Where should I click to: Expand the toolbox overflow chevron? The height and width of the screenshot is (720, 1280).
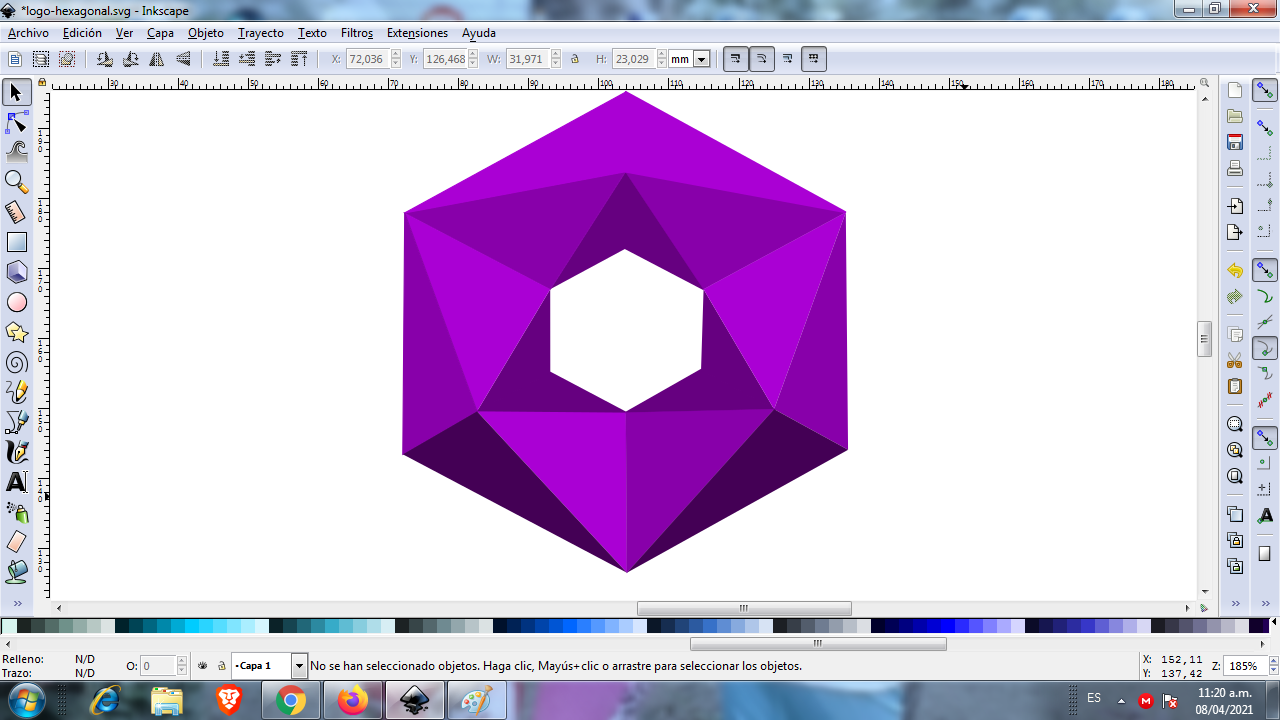pos(17,603)
